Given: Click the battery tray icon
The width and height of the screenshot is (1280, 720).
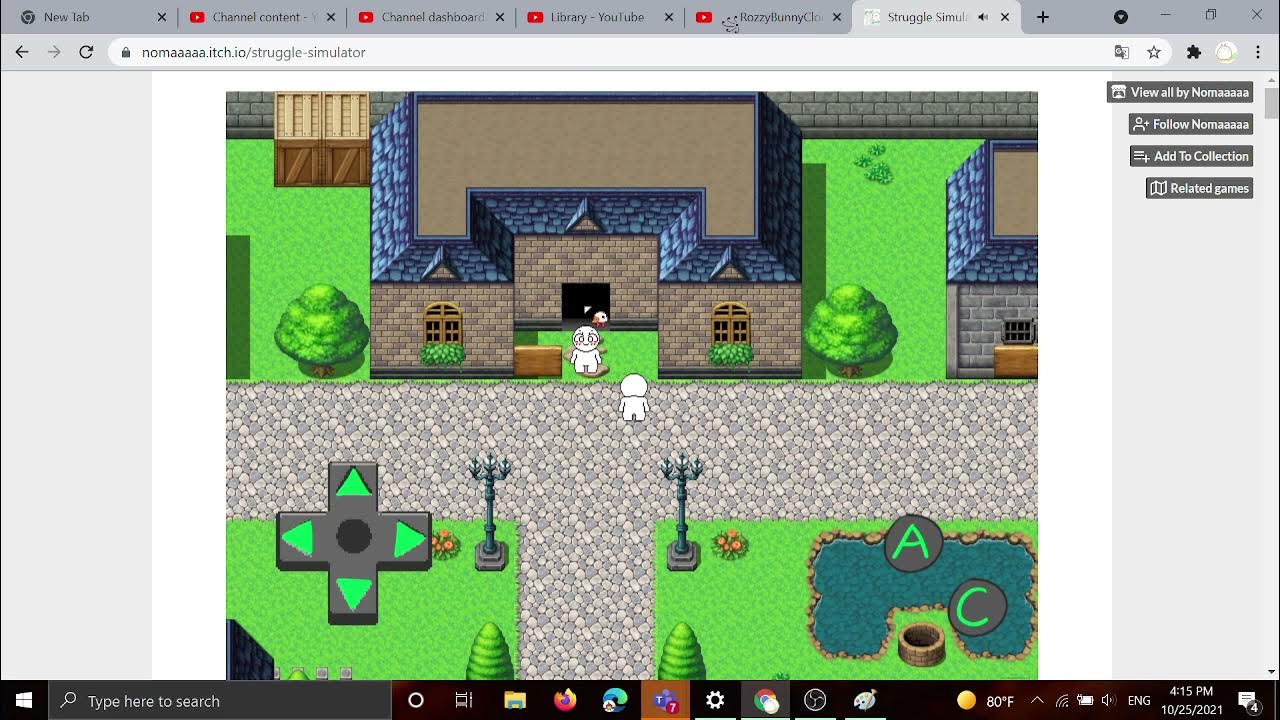Looking at the screenshot, I should coord(1085,700).
